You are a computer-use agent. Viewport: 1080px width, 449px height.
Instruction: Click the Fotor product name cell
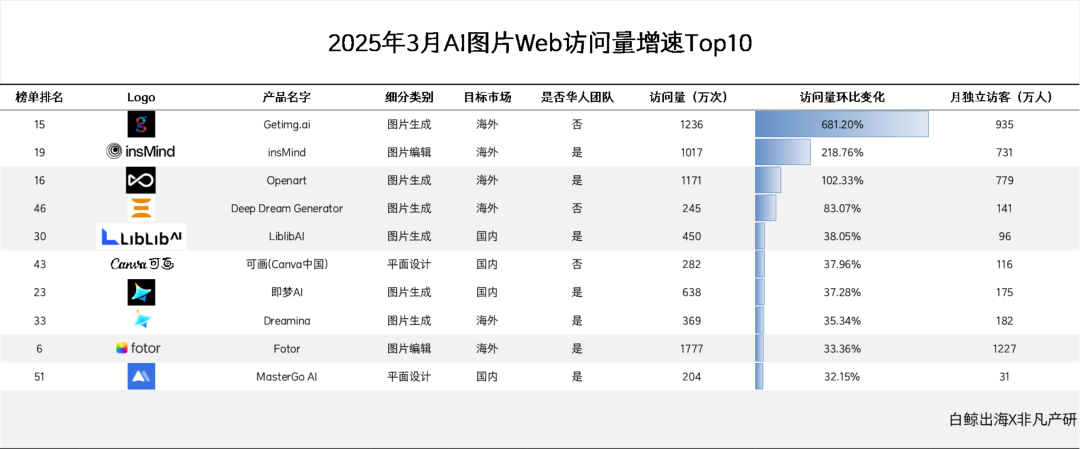[287, 348]
